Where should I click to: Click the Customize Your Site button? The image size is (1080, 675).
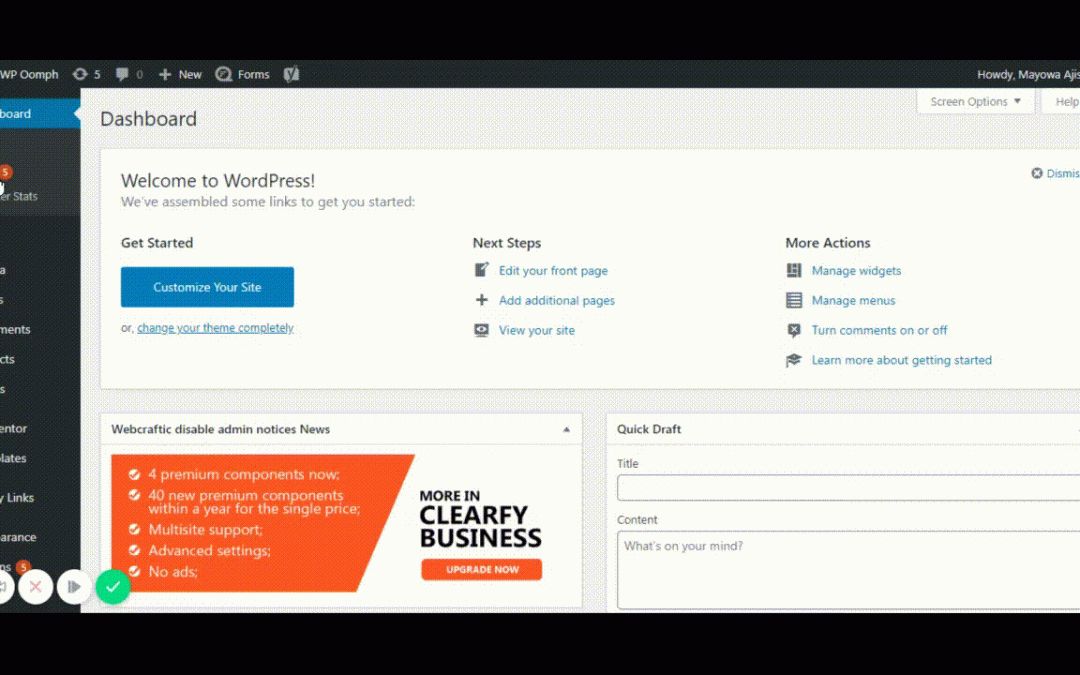click(x=207, y=287)
